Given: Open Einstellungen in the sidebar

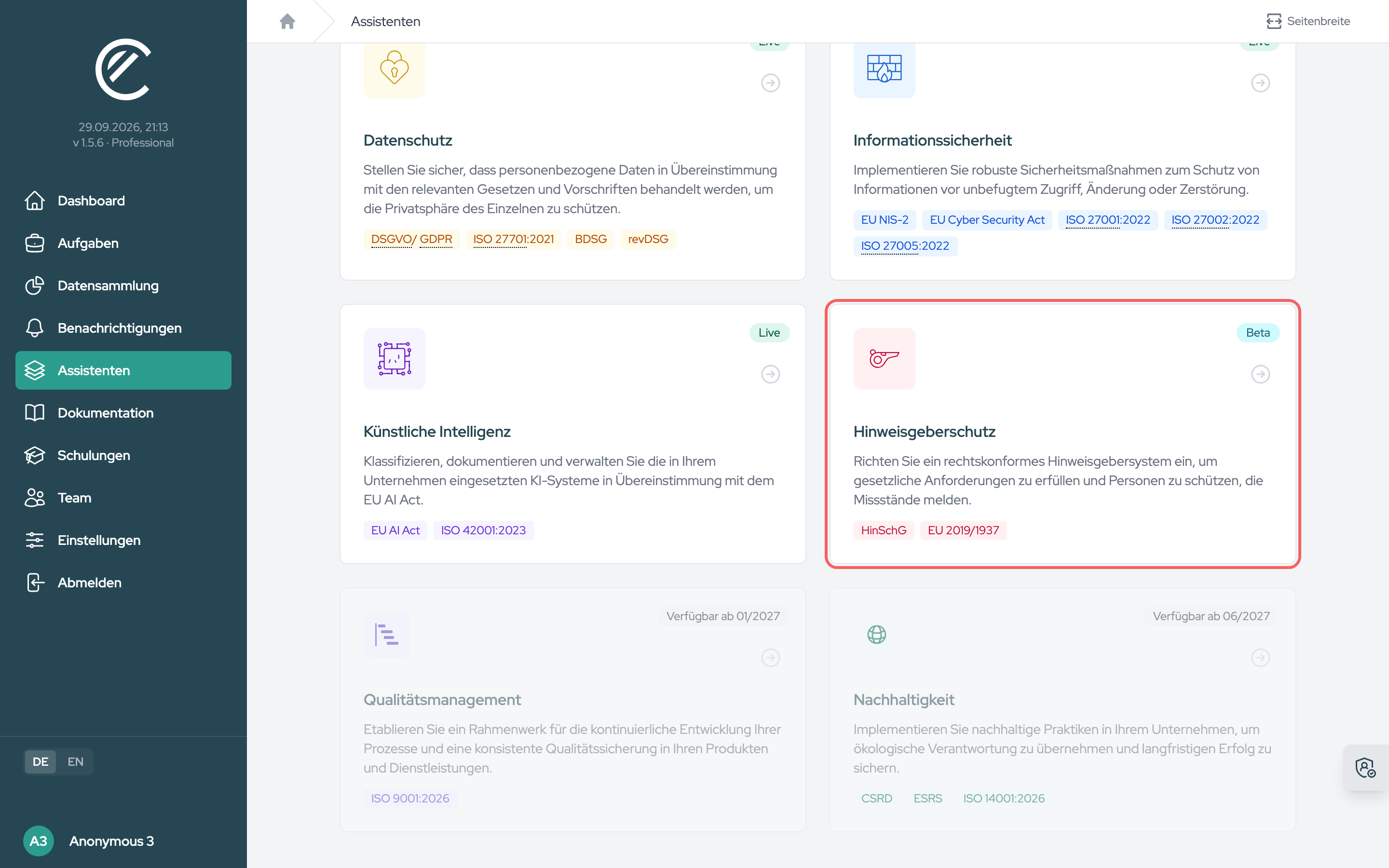Looking at the screenshot, I should (123, 540).
